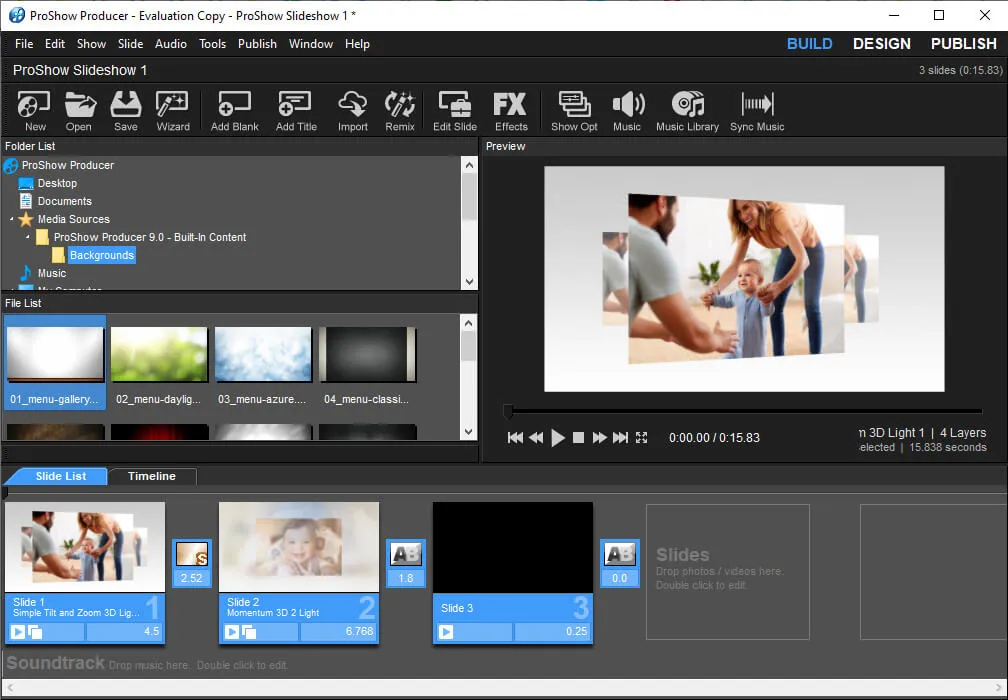Save the show with Save icon
Screen dimensions: 1008x700
click(125, 111)
